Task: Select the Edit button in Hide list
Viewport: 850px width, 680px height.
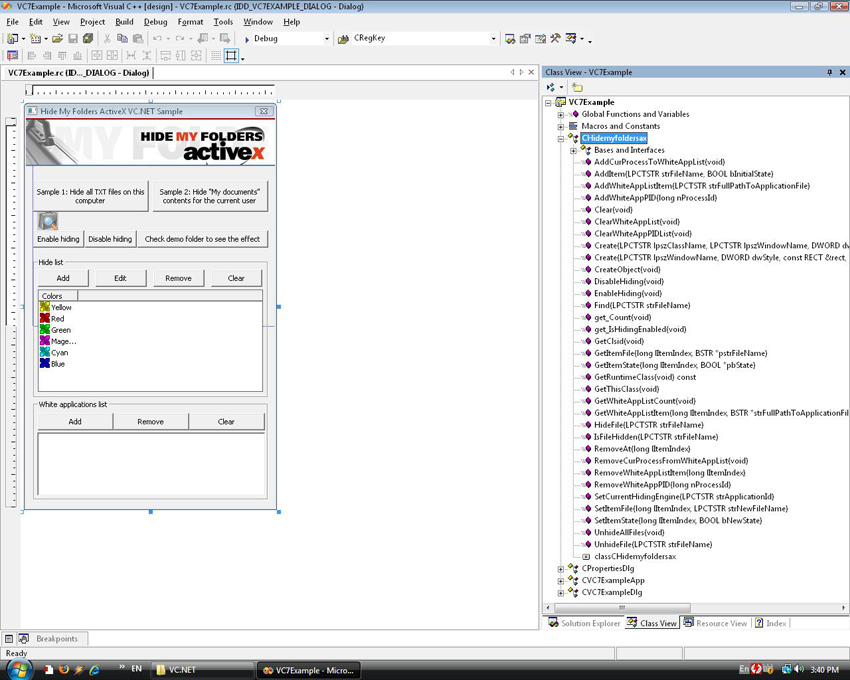Action: 120,278
